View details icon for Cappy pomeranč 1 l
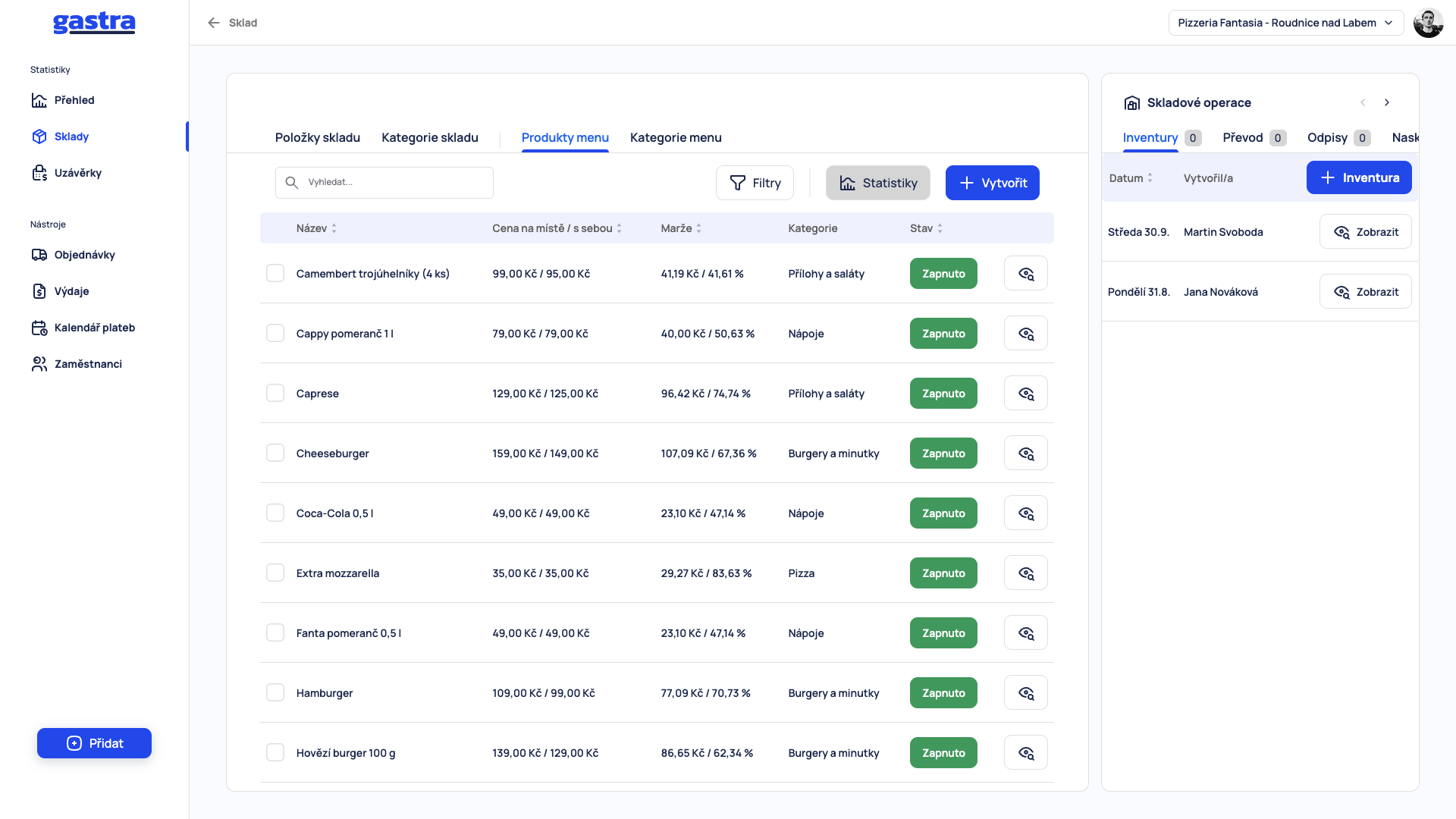1456x819 pixels. pyautogui.click(x=1025, y=334)
